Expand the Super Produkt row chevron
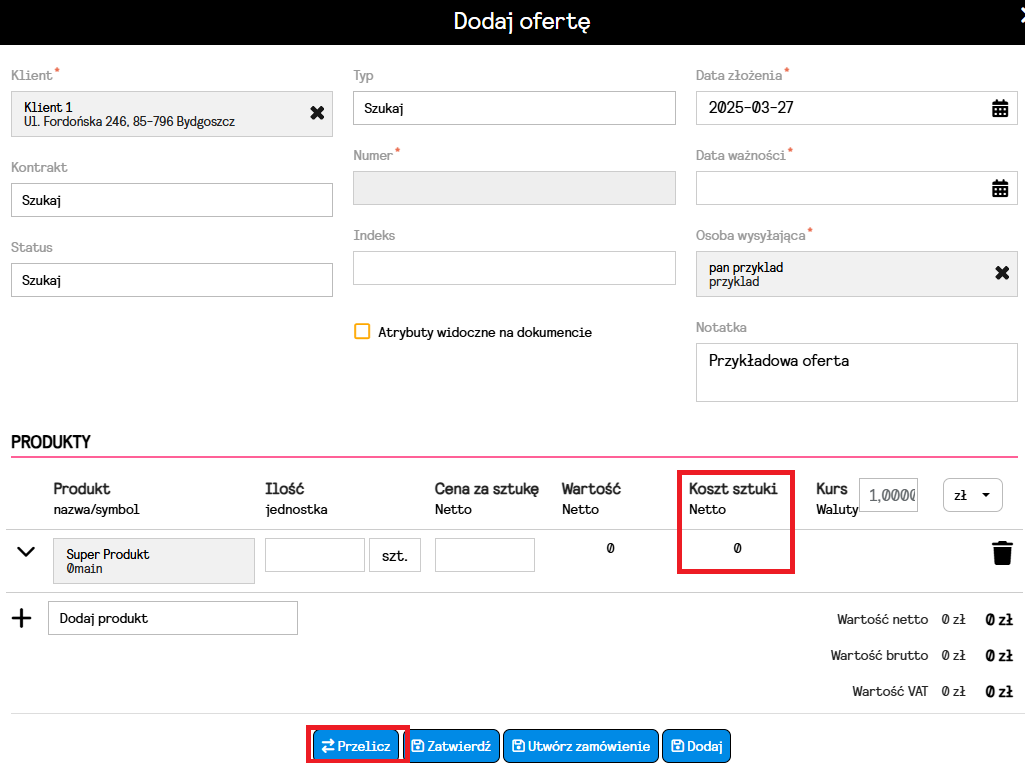 coord(27,552)
